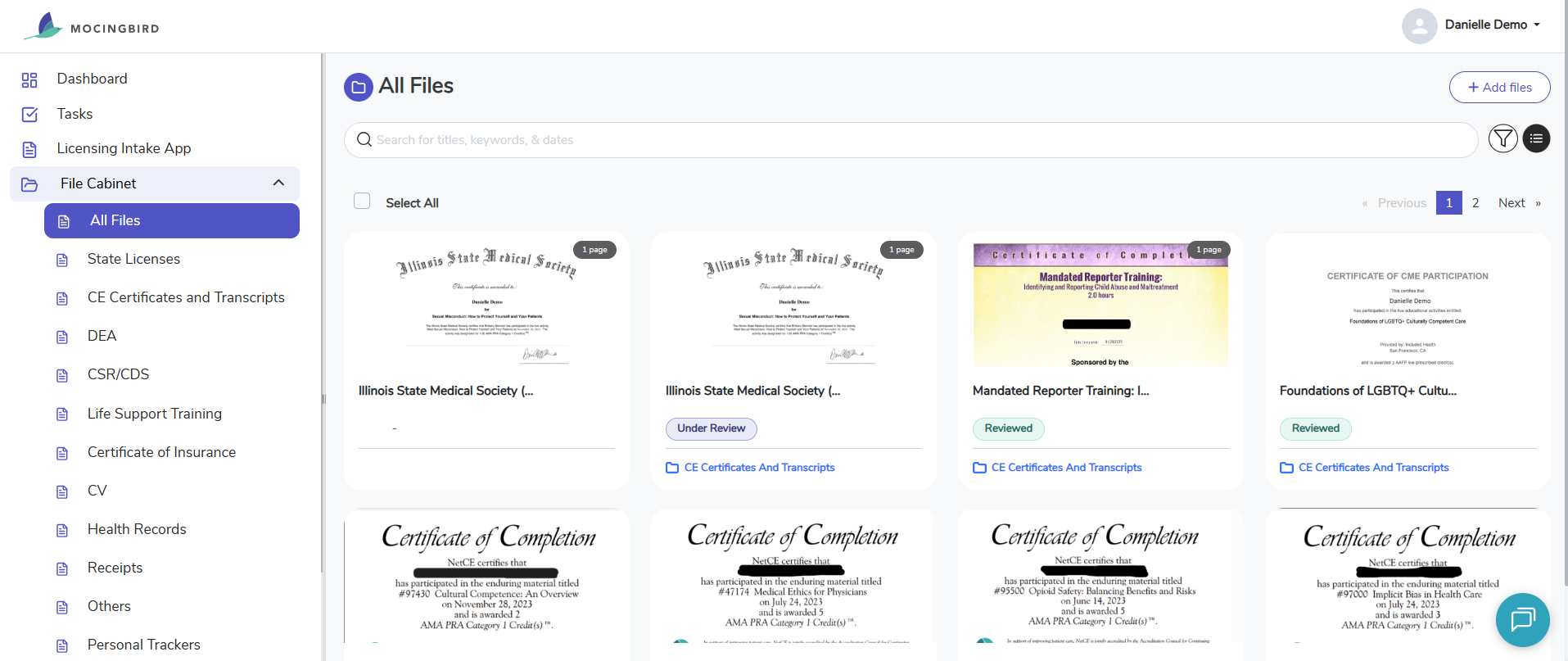The image size is (1568, 661).
Task: Click the Add files button
Action: pos(1499,88)
